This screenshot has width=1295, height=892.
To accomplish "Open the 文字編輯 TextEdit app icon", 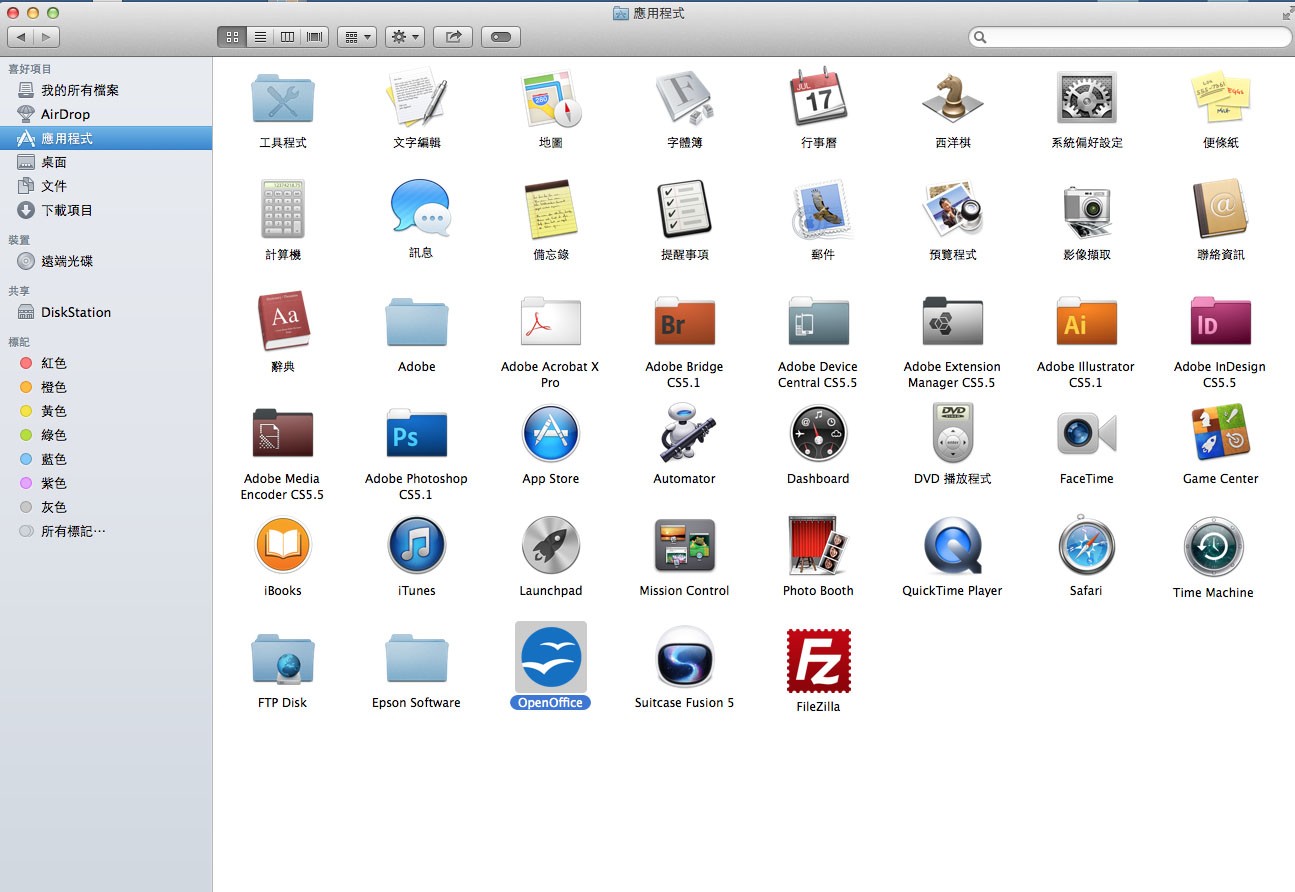I will tap(417, 99).
